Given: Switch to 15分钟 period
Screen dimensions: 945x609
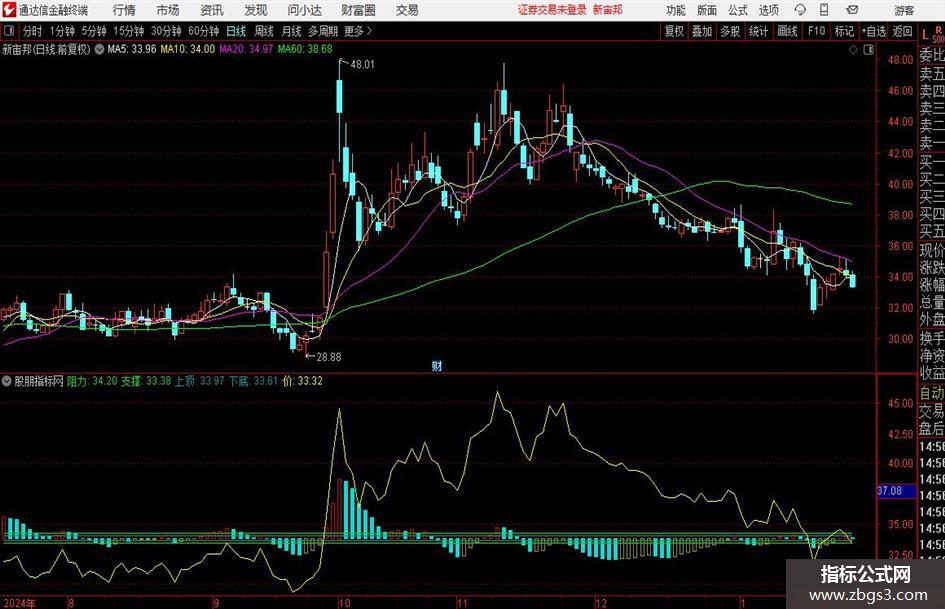Looking at the screenshot, I should pyautogui.click(x=129, y=31).
